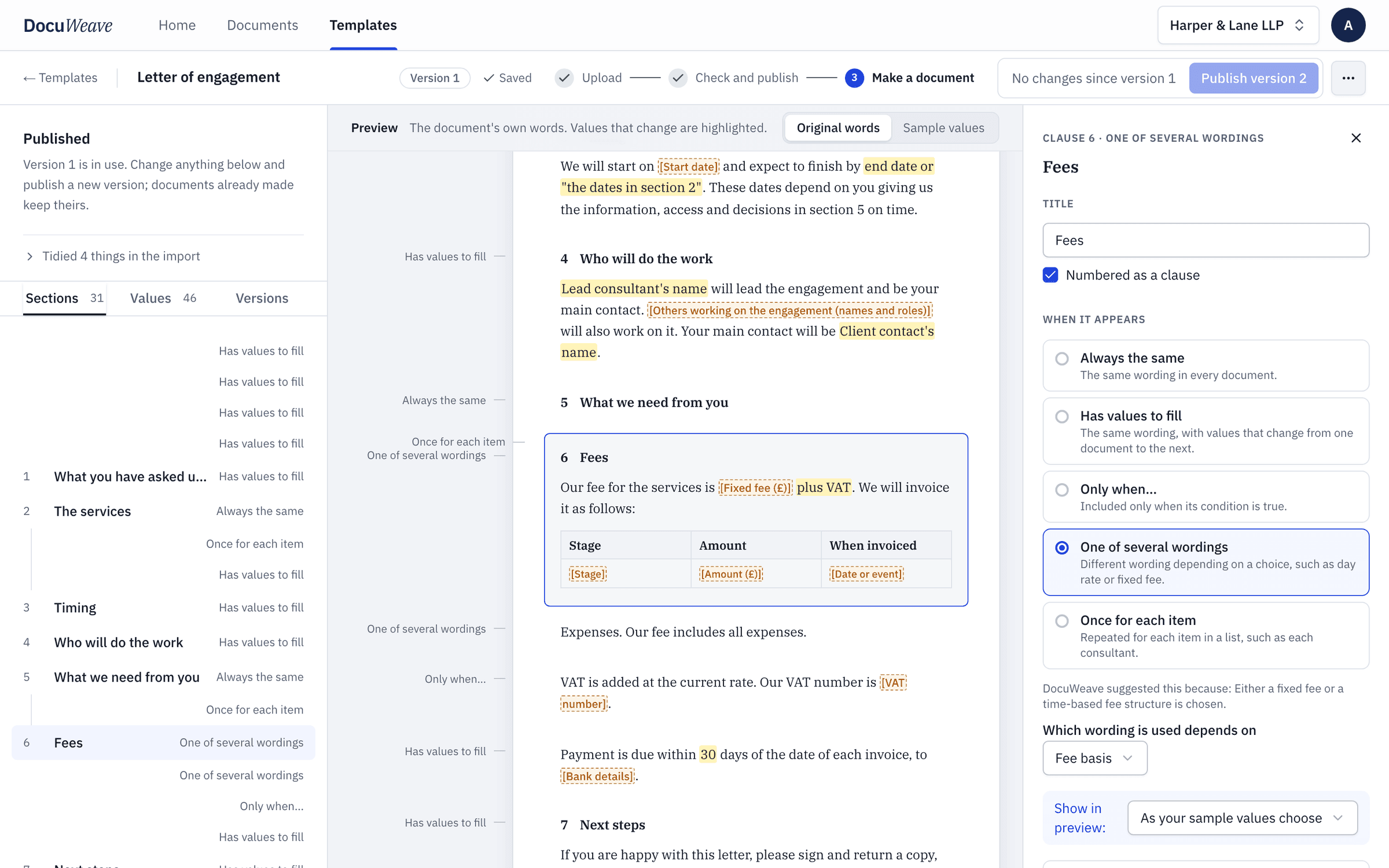
Task: Go back to Templates list
Action: [60, 78]
